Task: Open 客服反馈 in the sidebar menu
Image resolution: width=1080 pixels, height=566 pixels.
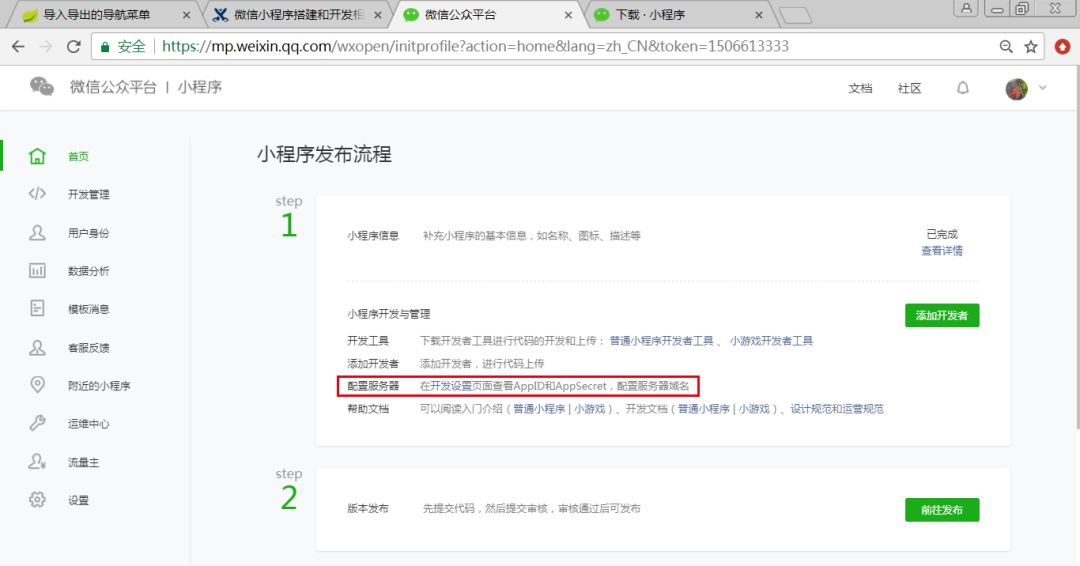Action: click(x=88, y=348)
